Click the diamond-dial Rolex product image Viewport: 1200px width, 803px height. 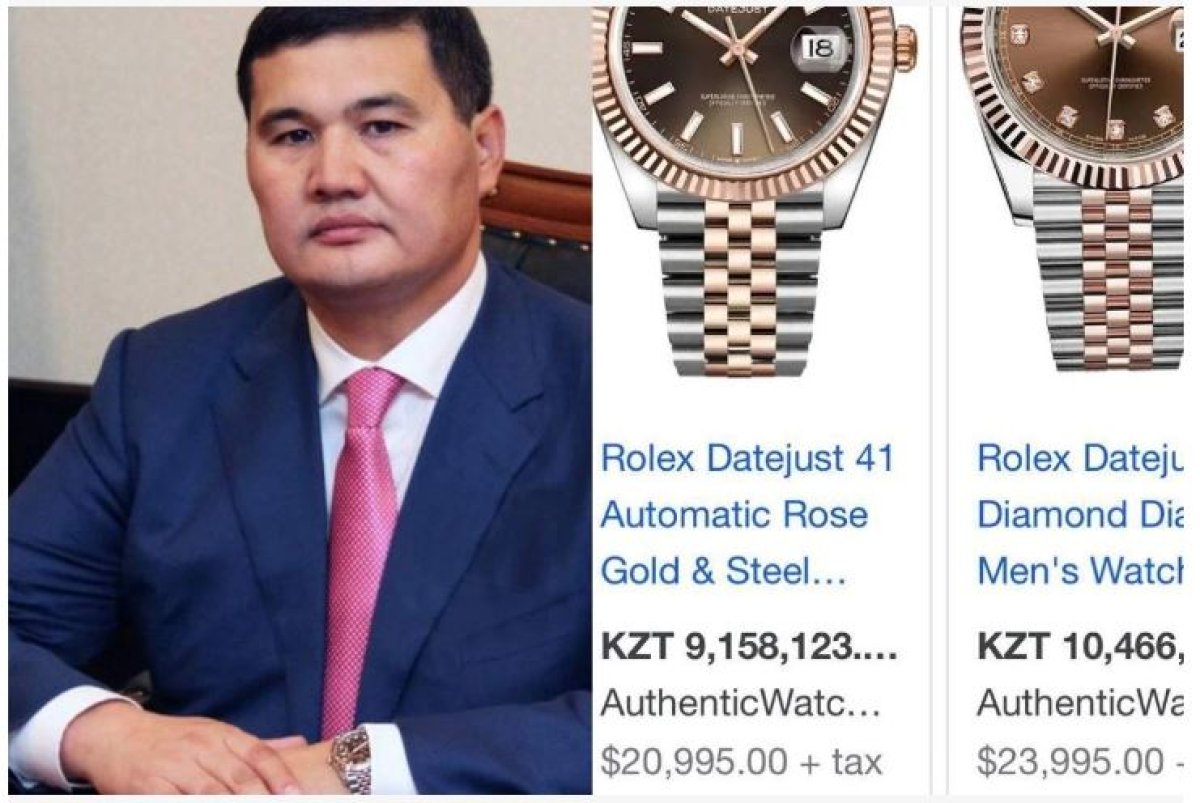tap(1075, 190)
